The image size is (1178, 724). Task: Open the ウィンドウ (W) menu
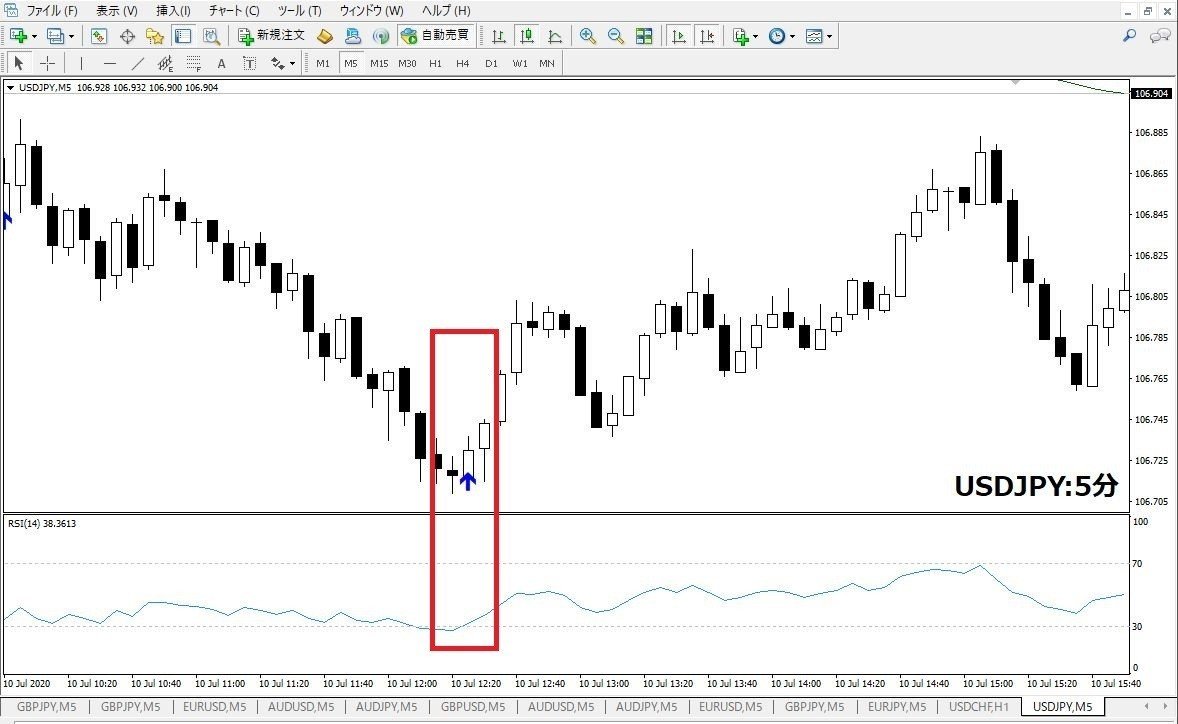[371, 11]
